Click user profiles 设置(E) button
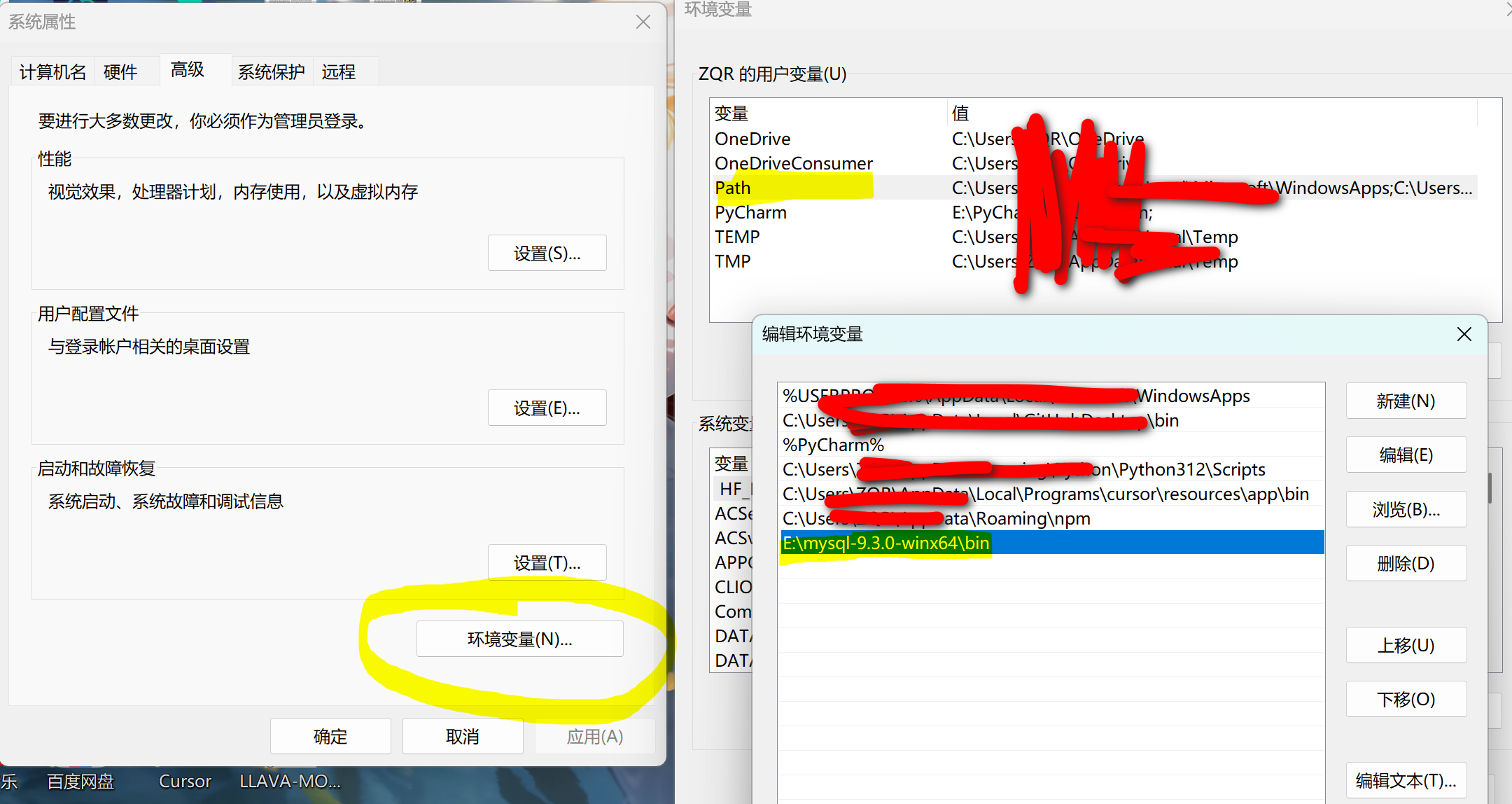Viewport: 1512px width, 804px height. (x=547, y=408)
